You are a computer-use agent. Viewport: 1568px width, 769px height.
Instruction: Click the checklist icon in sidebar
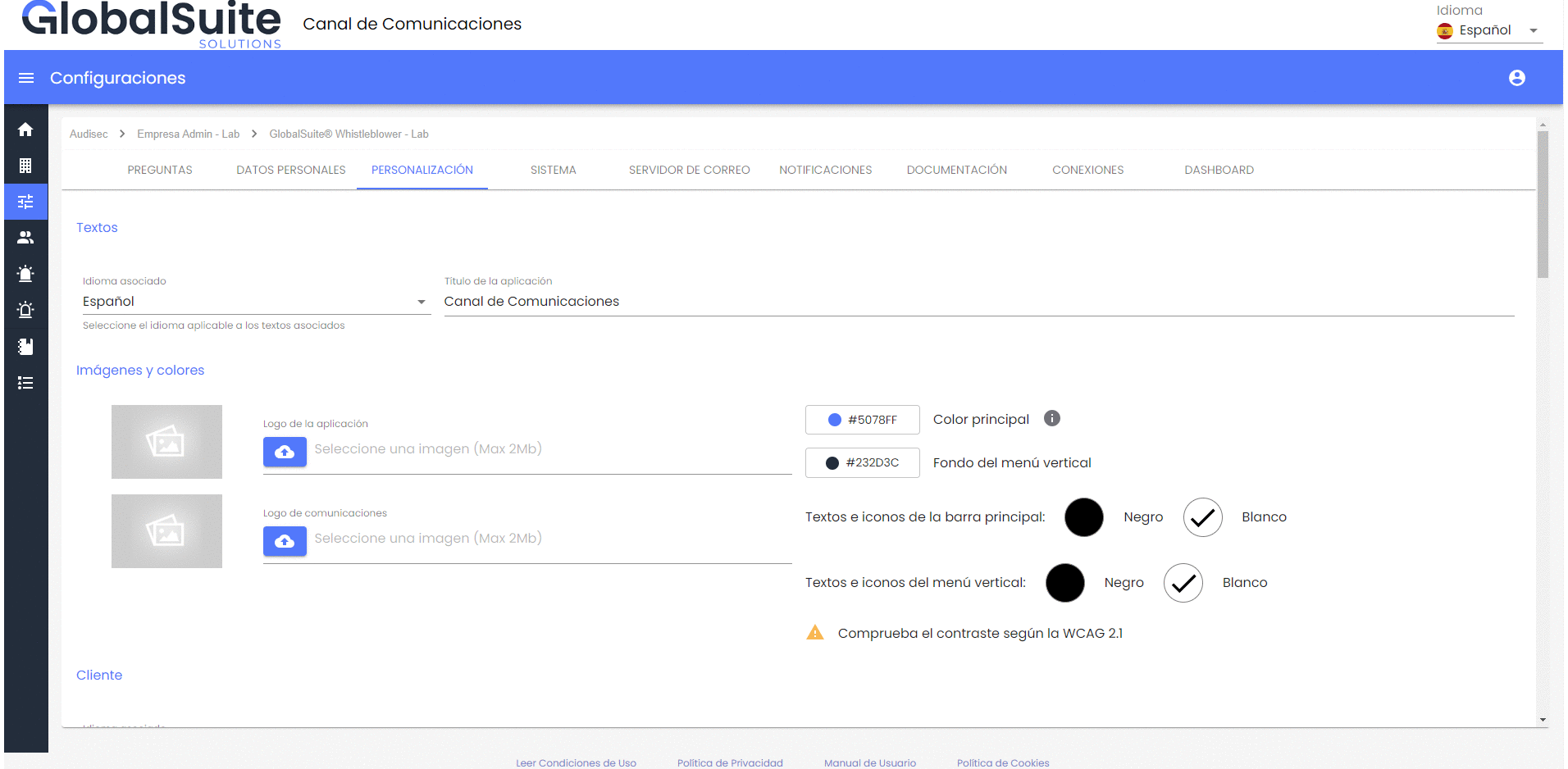(x=25, y=383)
